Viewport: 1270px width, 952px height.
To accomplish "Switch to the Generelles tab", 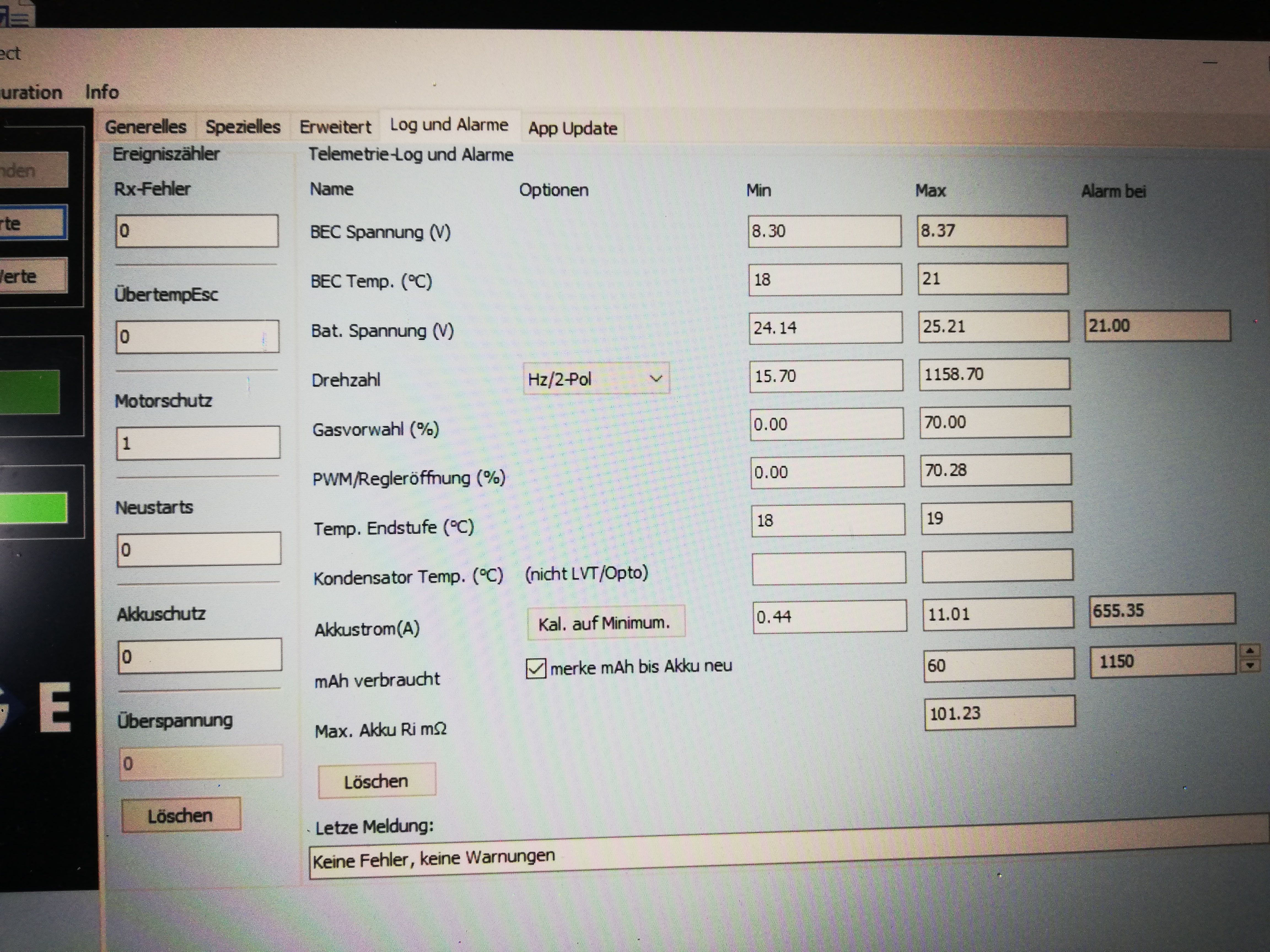I will (145, 126).
